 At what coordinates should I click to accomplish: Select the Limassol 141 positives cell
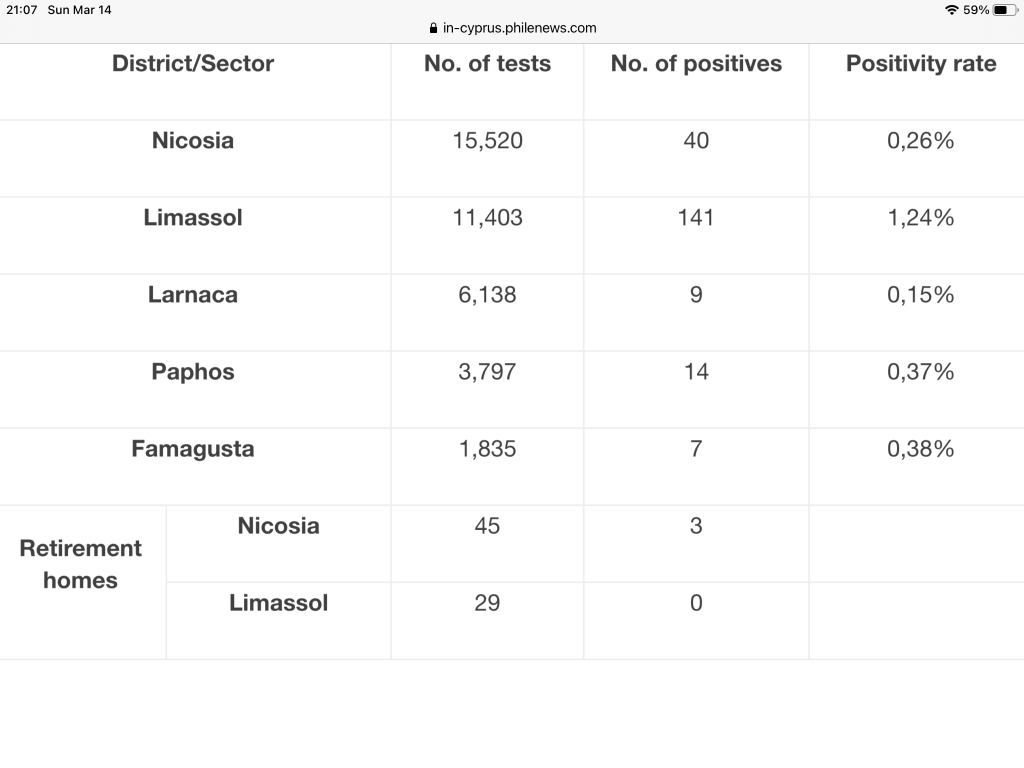[x=696, y=218]
